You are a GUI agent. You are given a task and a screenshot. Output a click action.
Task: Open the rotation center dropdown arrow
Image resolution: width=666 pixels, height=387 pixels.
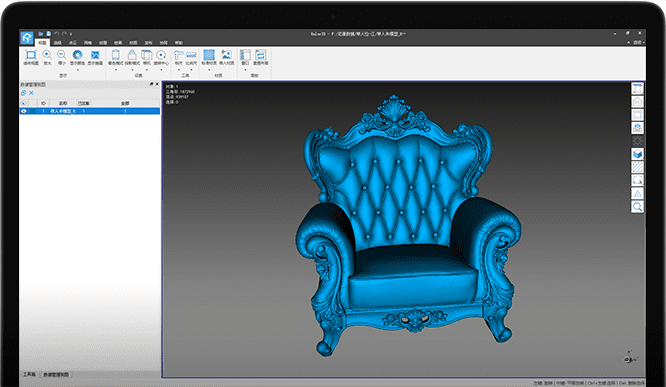tap(161, 69)
